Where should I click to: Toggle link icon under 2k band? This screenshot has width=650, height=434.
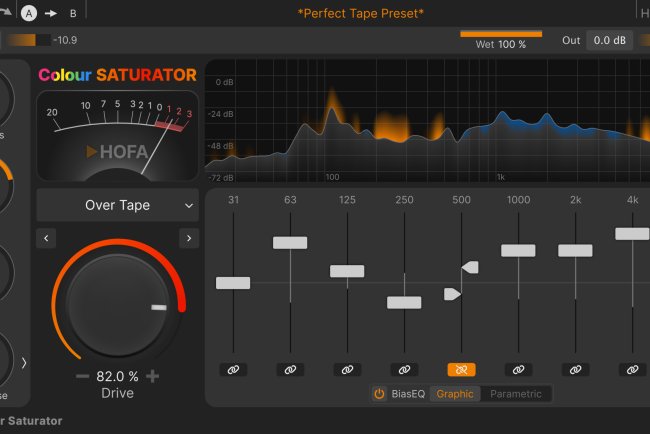575,370
